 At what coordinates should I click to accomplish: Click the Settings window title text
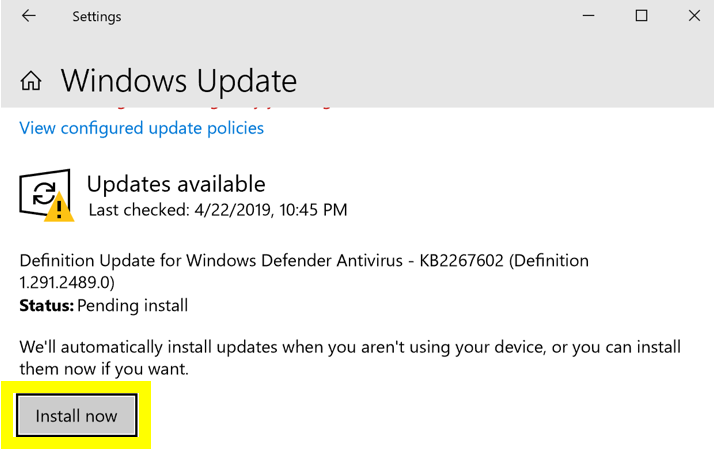tap(97, 17)
